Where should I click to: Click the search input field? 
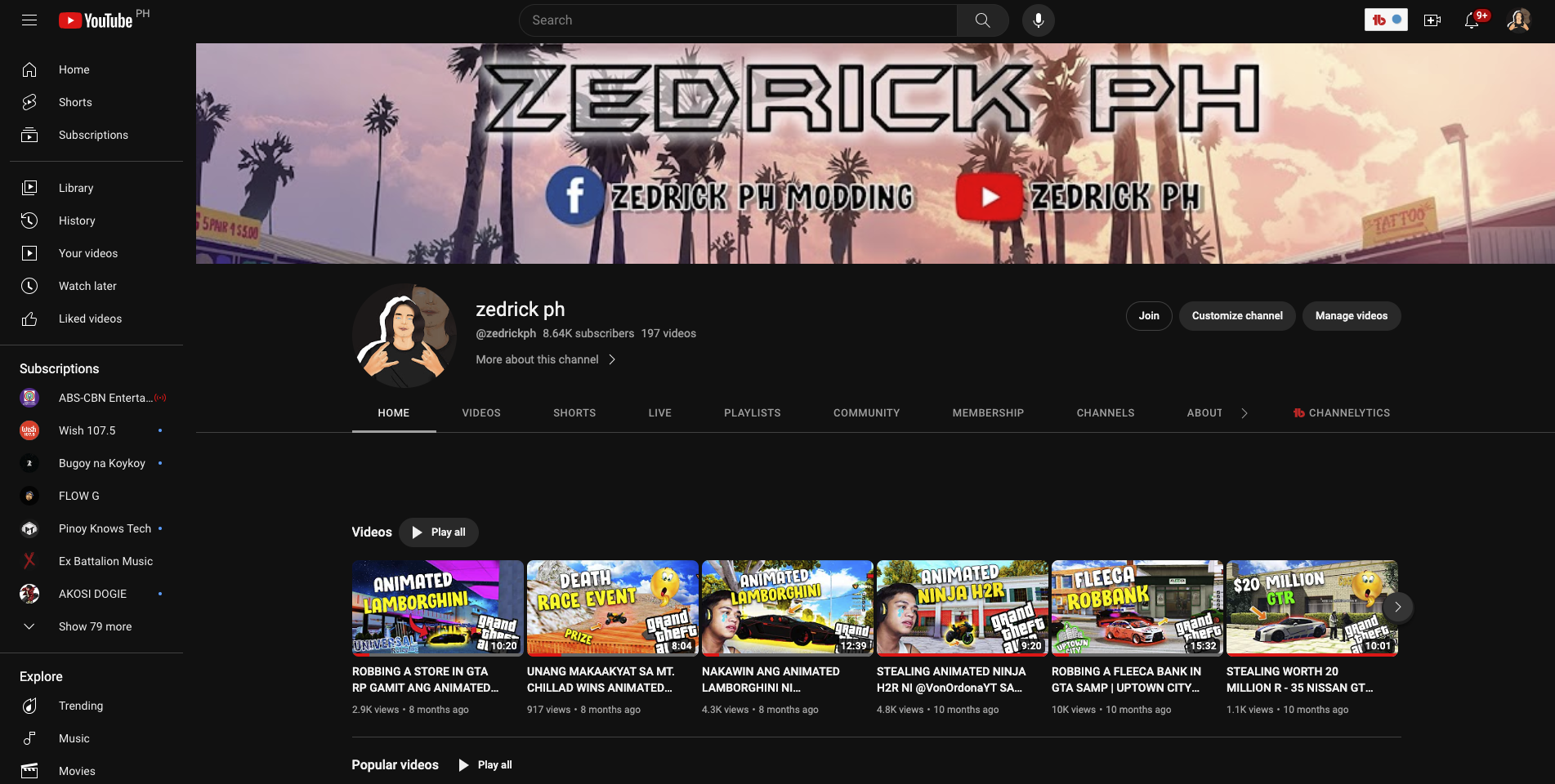(738, 20)
